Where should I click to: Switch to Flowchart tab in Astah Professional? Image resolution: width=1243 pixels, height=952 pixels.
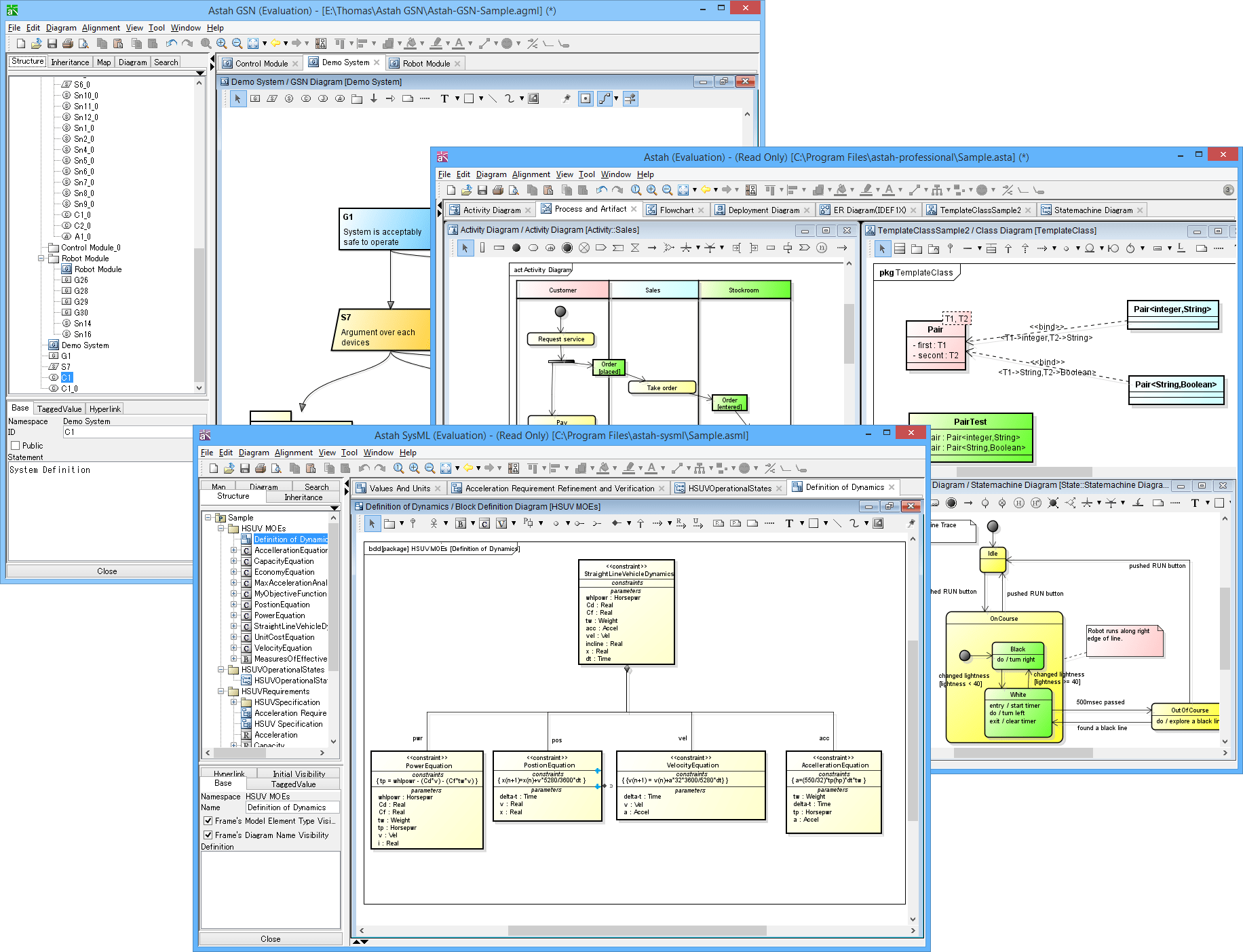(x=676, y=210)
